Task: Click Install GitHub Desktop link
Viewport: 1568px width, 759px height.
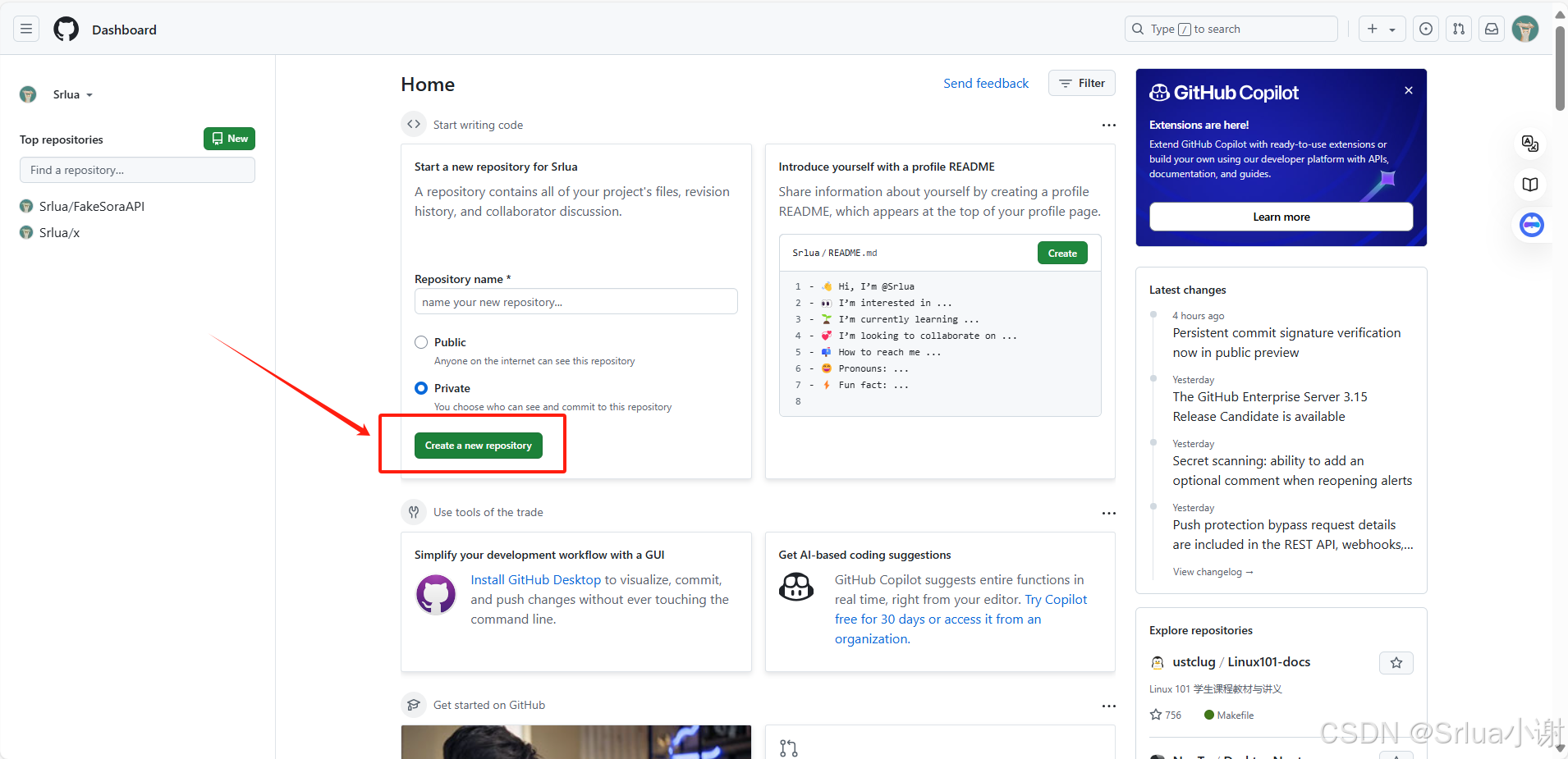Action: [536, 580]
